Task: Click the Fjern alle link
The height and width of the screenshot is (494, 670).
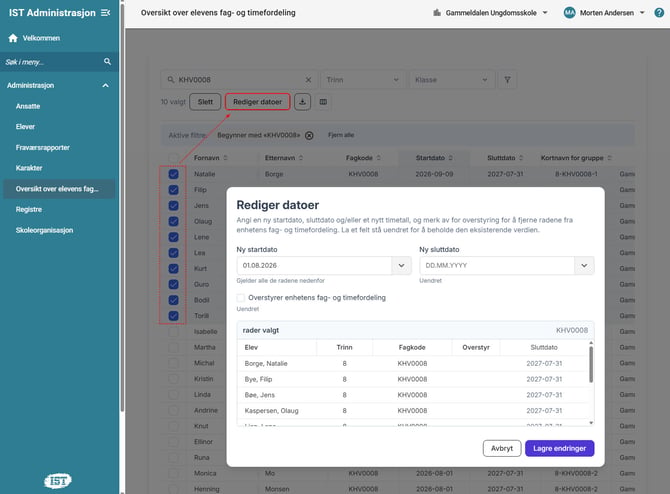Action: click(x=341, y=135)
